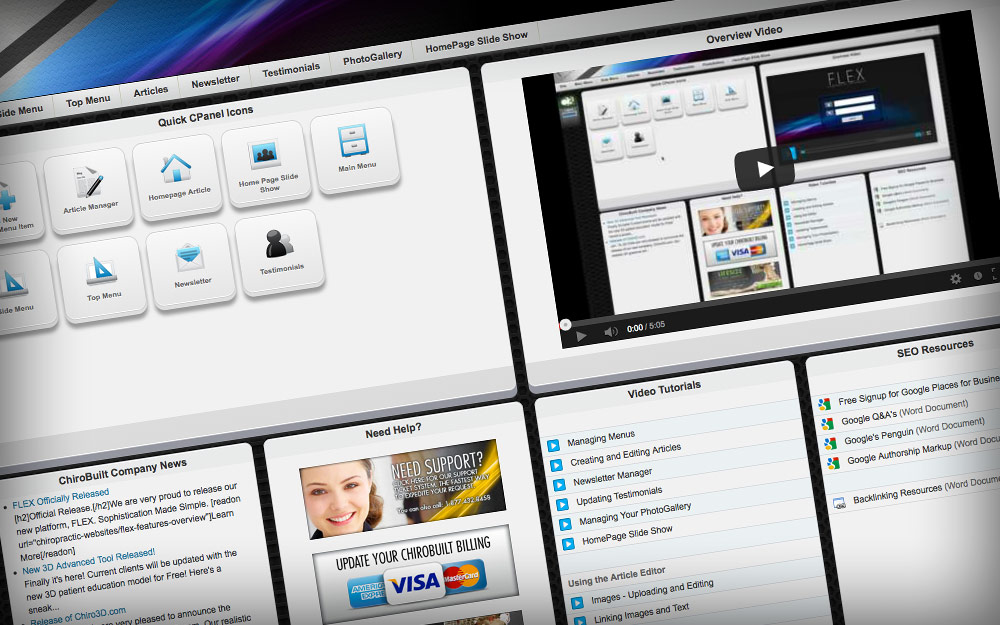The image size is (1000, 625).
Task: Click play arrow beside HomePage Slide Show tutorial
Action: tap(568, 544)
